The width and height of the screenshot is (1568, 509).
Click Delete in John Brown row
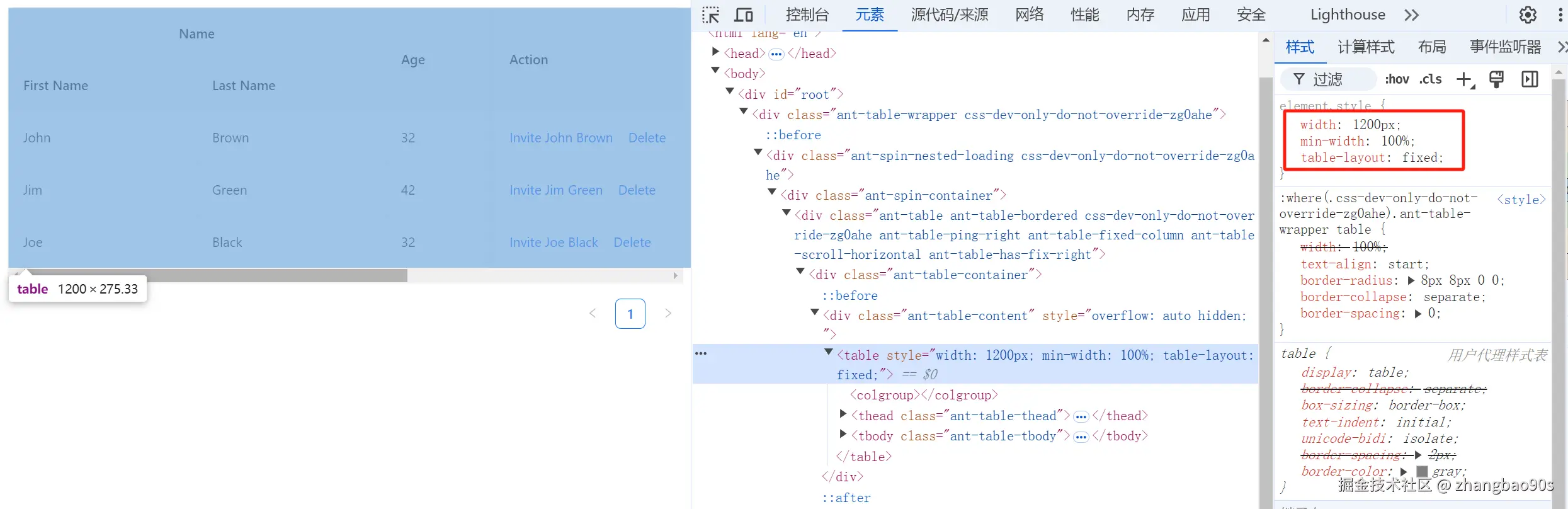[x=647, y=138]
